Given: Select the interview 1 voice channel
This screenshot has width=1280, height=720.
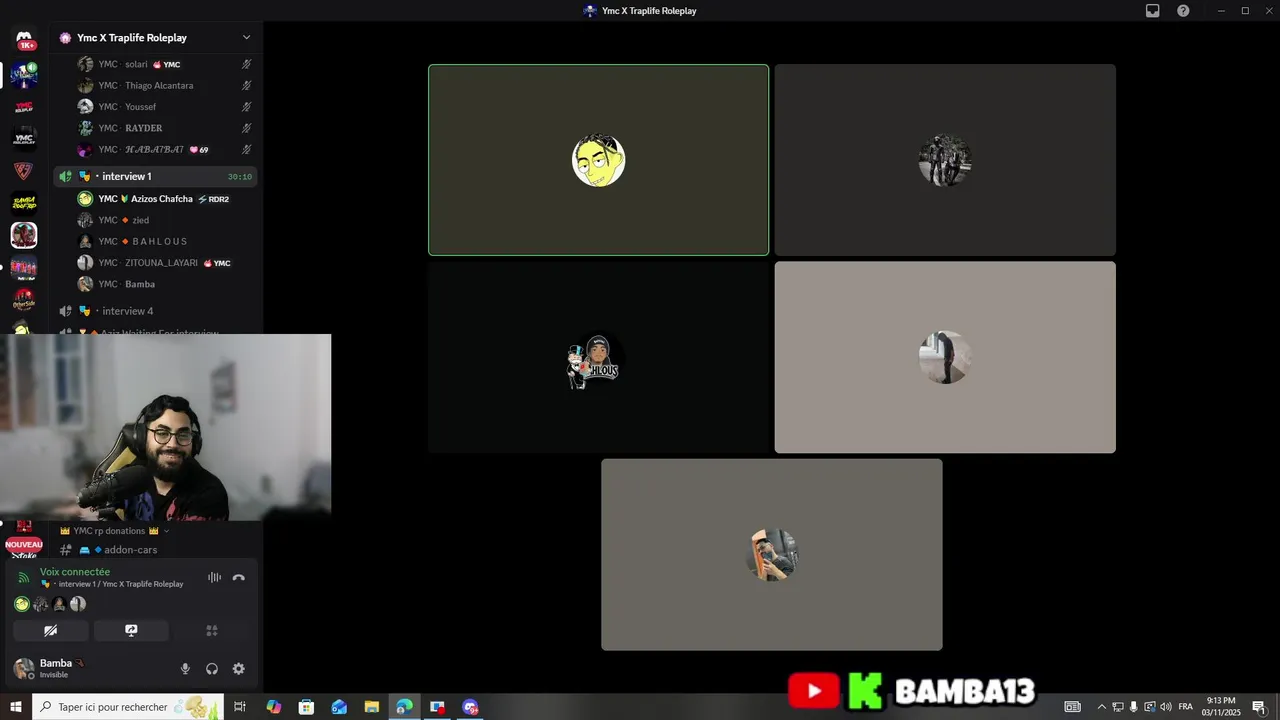Looking at the screenshot, I should pyautogui.click(x=155, y=176).
